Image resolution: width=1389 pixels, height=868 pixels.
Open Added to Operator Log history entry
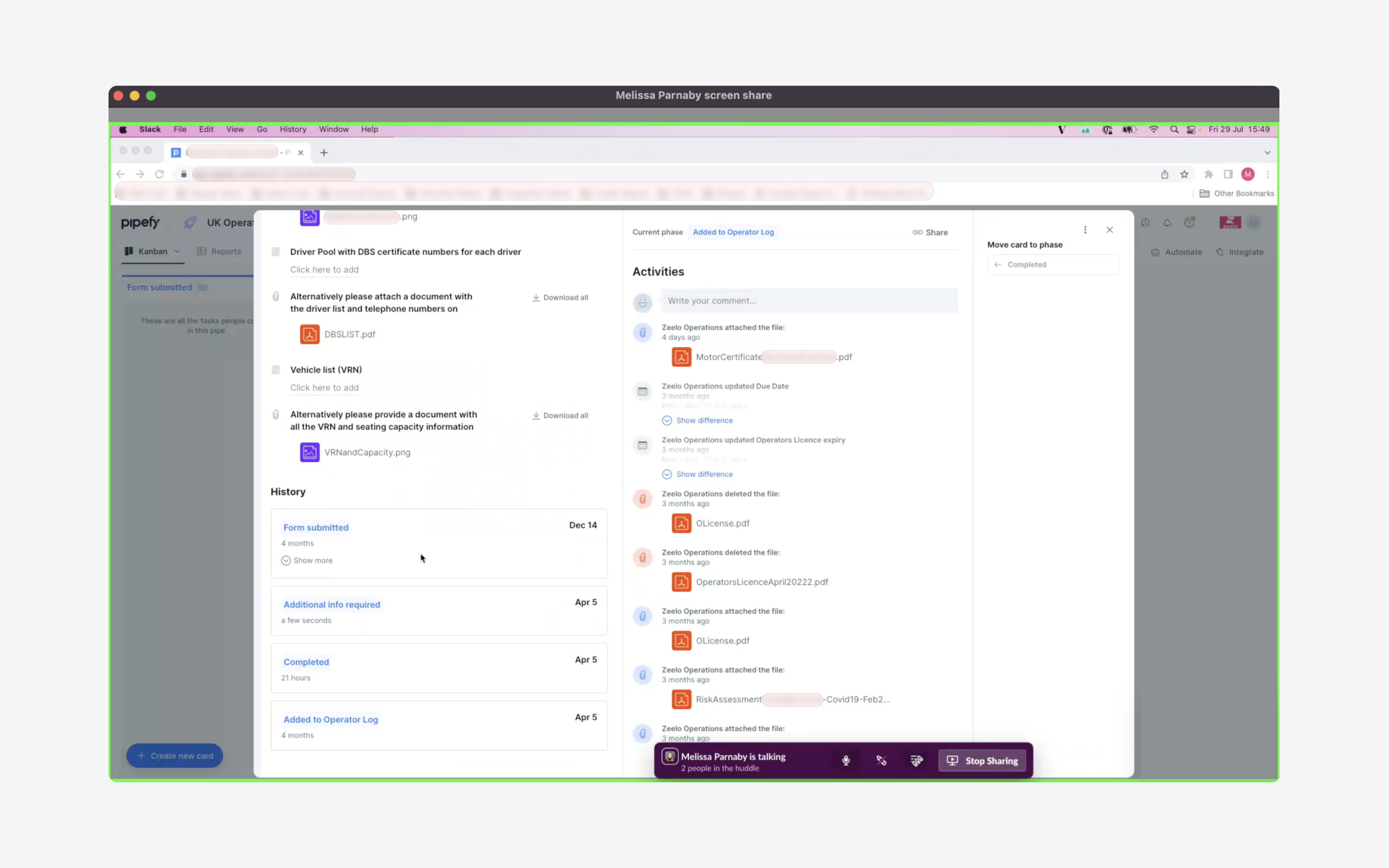pos(330,719)
